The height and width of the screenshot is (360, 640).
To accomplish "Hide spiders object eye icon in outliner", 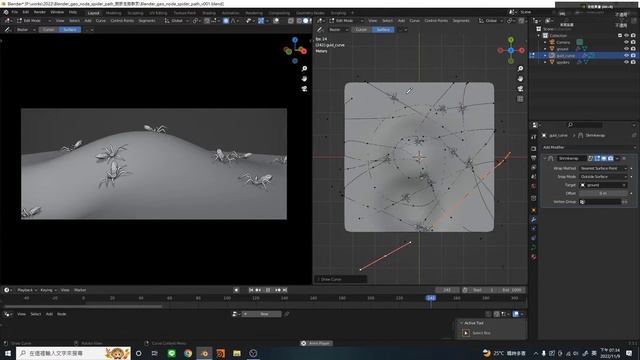I will (627, 62).
